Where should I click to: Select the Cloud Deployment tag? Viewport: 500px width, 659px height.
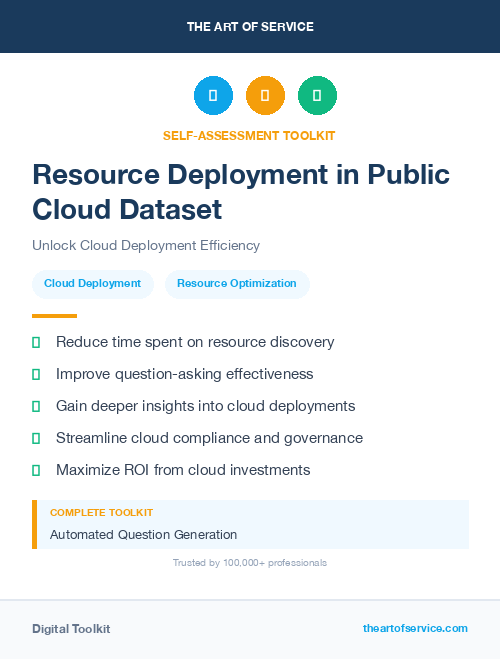point(93,284)
